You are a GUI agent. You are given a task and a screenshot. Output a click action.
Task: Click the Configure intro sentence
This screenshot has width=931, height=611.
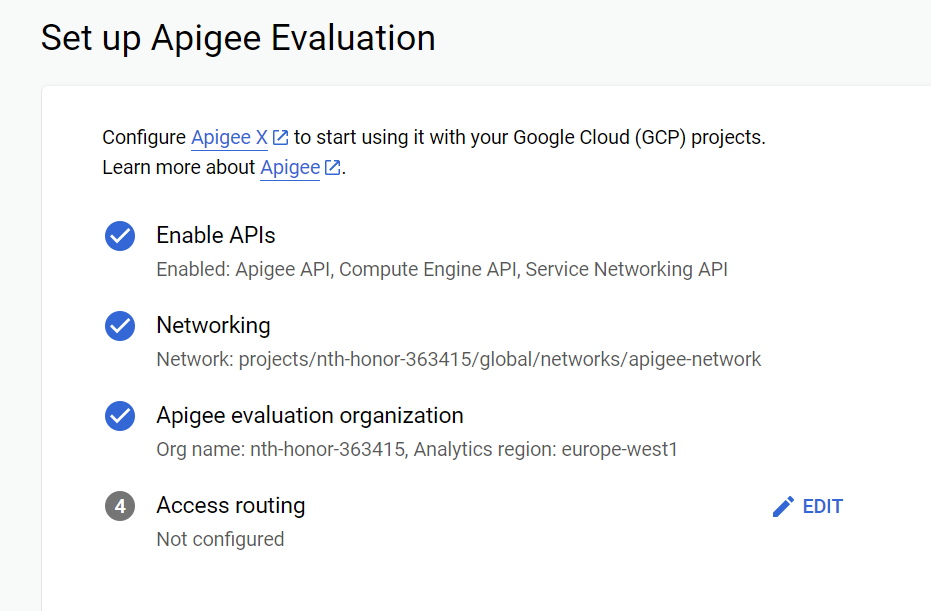[434, 137]
